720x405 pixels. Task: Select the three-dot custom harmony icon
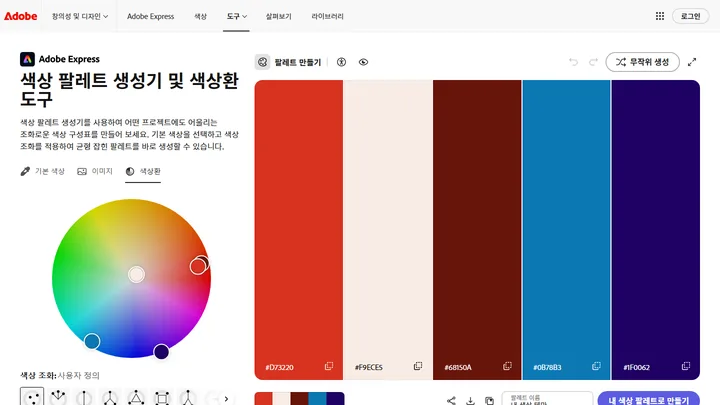[x=32, y=397]
